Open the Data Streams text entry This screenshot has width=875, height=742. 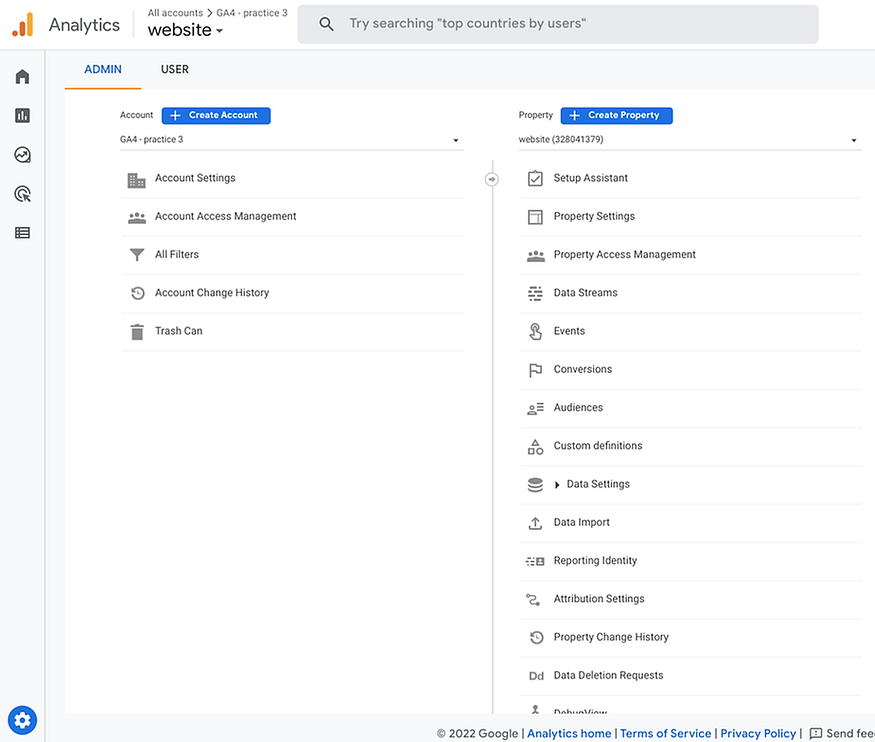tap(585, 293)
